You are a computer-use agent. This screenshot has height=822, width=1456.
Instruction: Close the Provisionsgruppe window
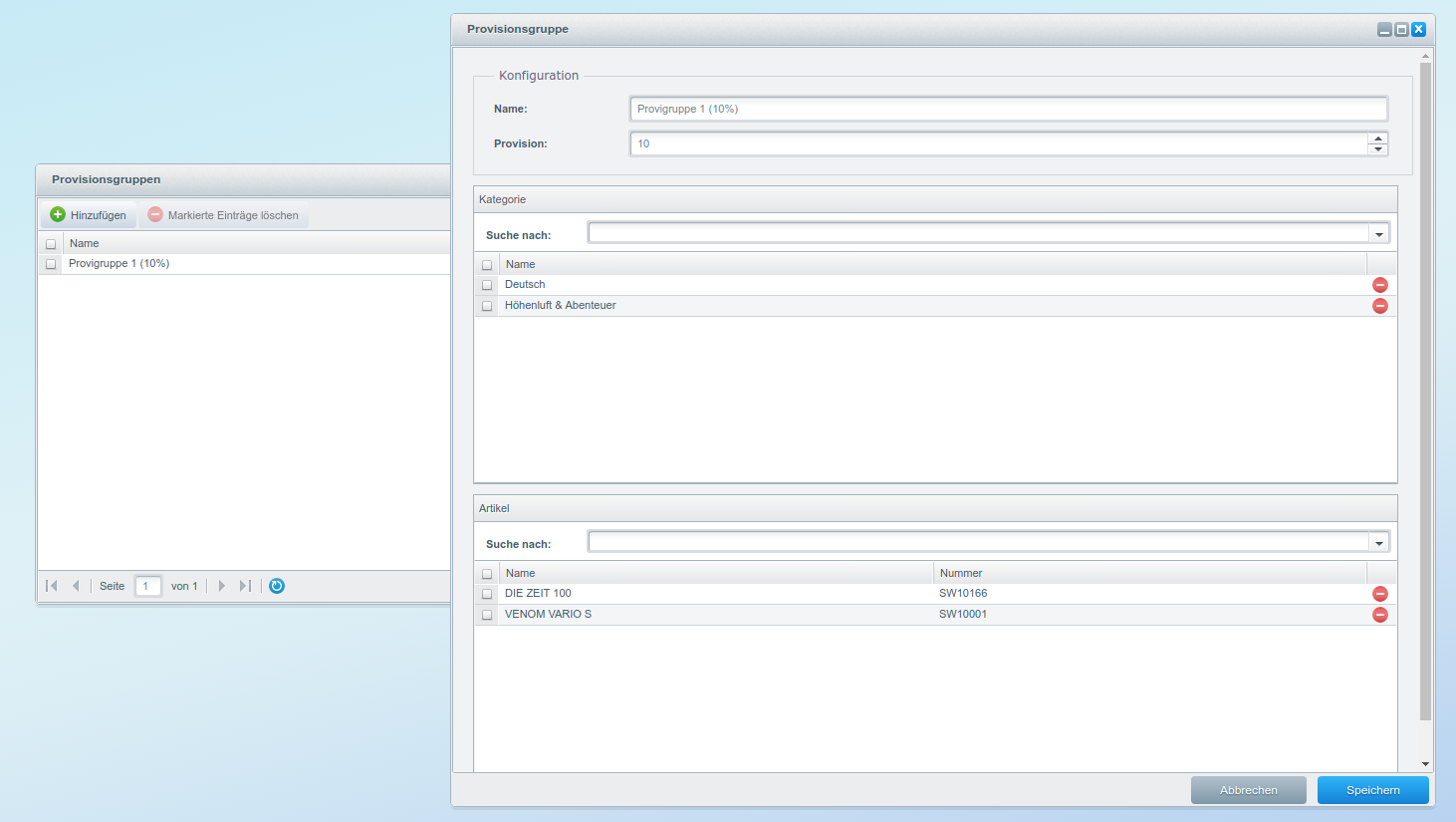1418,30
